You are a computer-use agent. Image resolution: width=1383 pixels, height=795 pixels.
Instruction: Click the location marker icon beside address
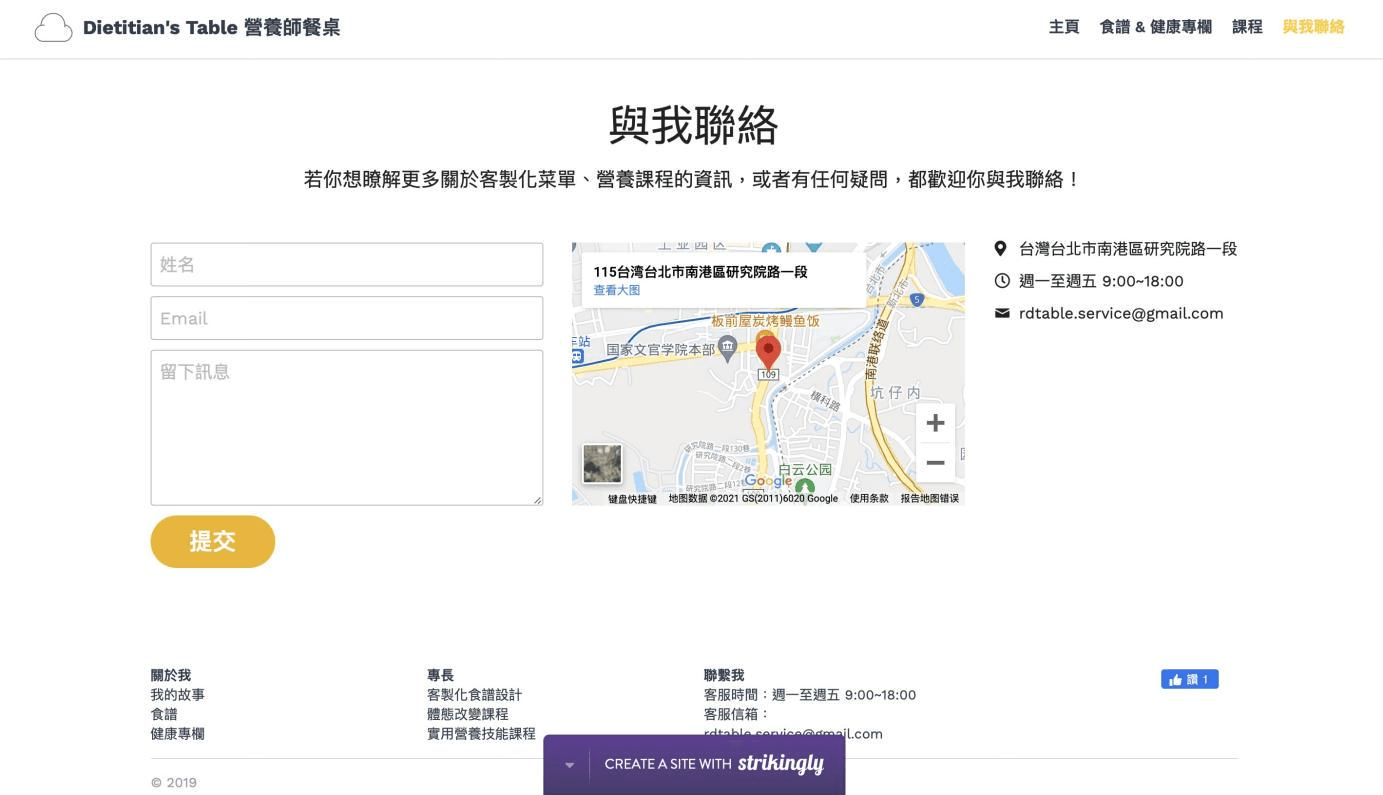click(x=1000, y=249)
